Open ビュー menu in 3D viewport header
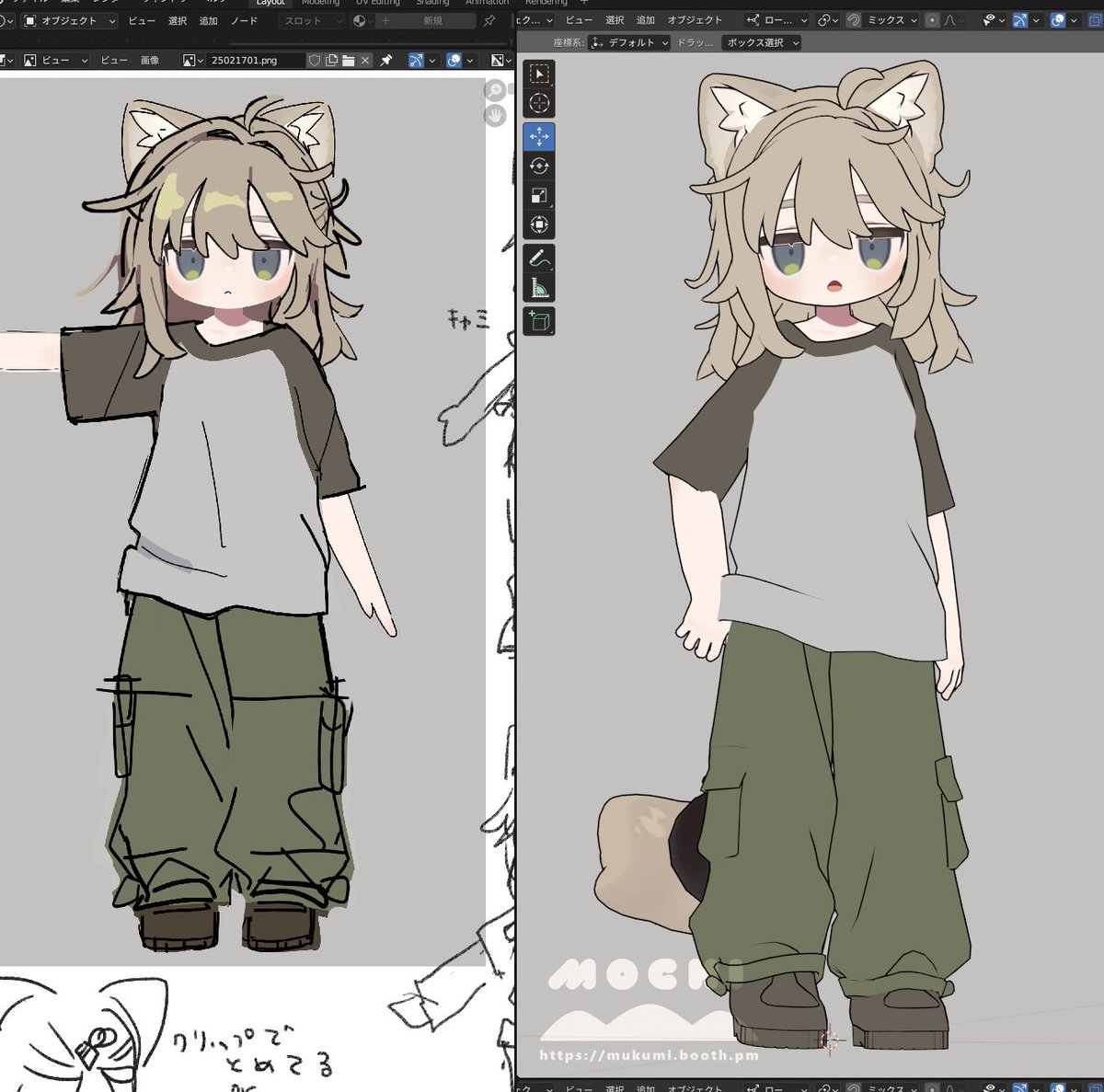The height and width of the screenshot is (1092, 1104). click(580, 19)
